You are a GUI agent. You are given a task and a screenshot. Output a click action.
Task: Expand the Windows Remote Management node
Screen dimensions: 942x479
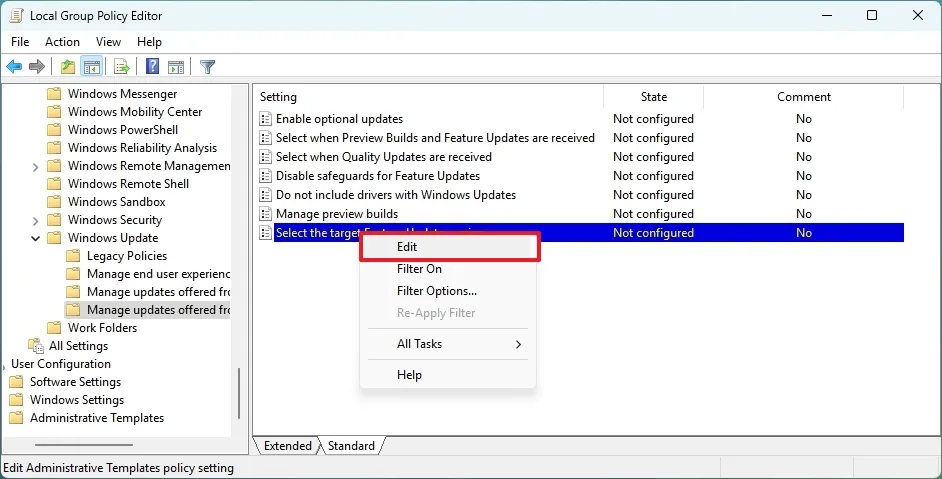pos(35,166)
